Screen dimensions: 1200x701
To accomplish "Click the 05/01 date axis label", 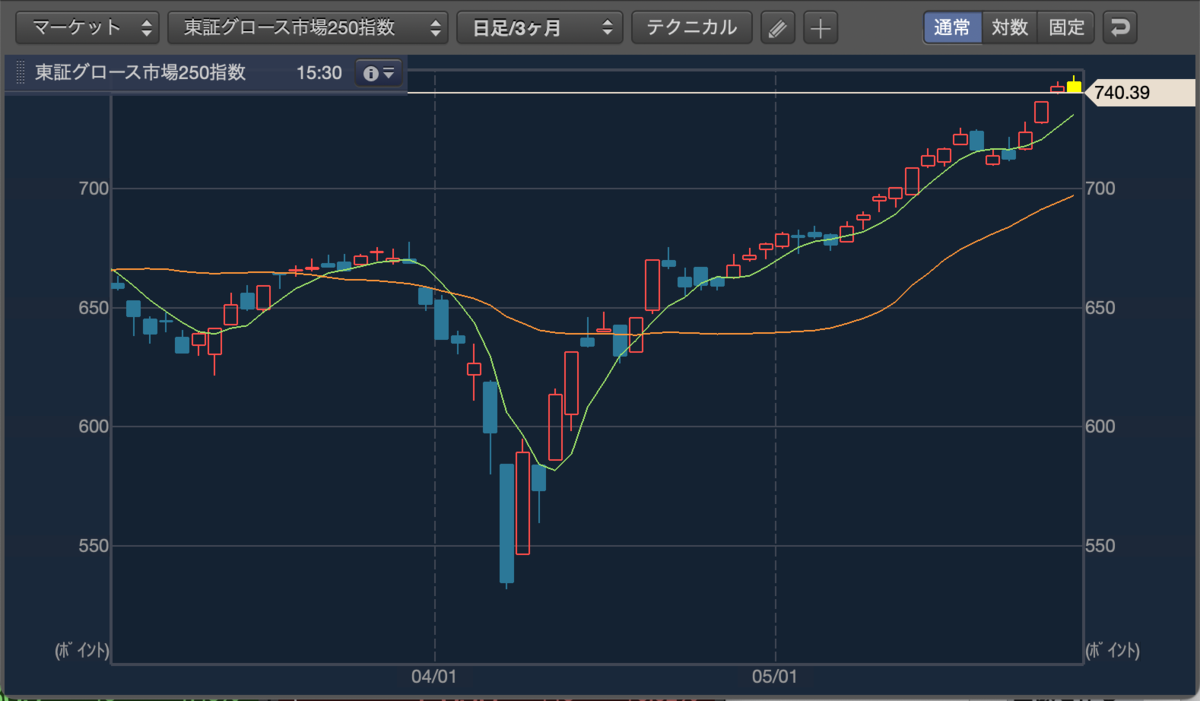I will coord(776,677).
